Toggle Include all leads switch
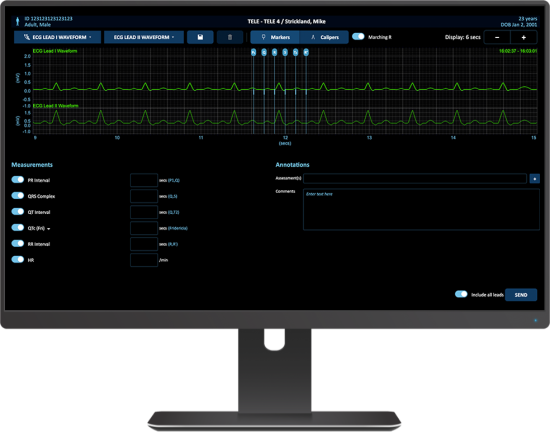Screen dimensions: 550x432 point(461,294)
